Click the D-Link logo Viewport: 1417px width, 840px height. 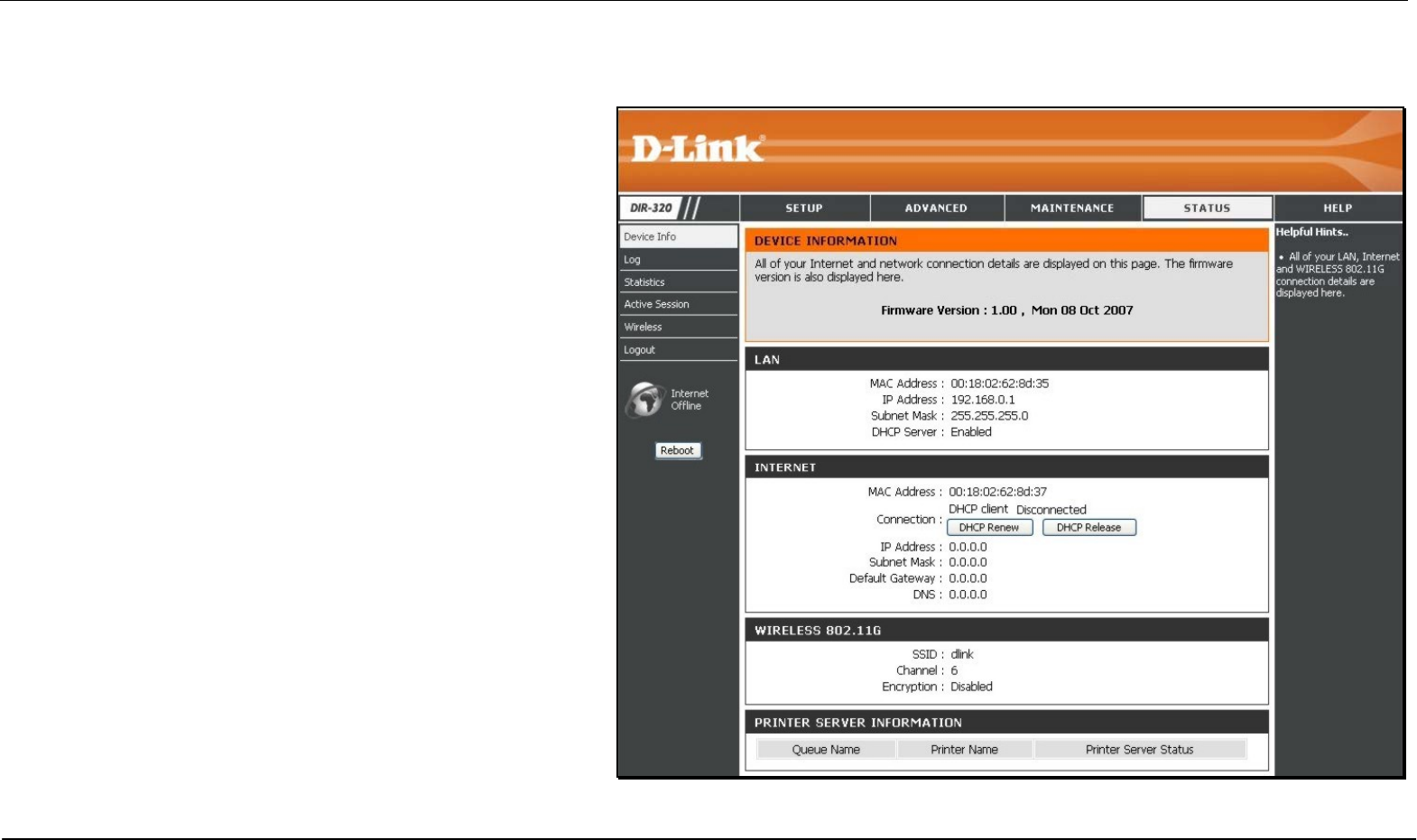click(x=698, y=148)
